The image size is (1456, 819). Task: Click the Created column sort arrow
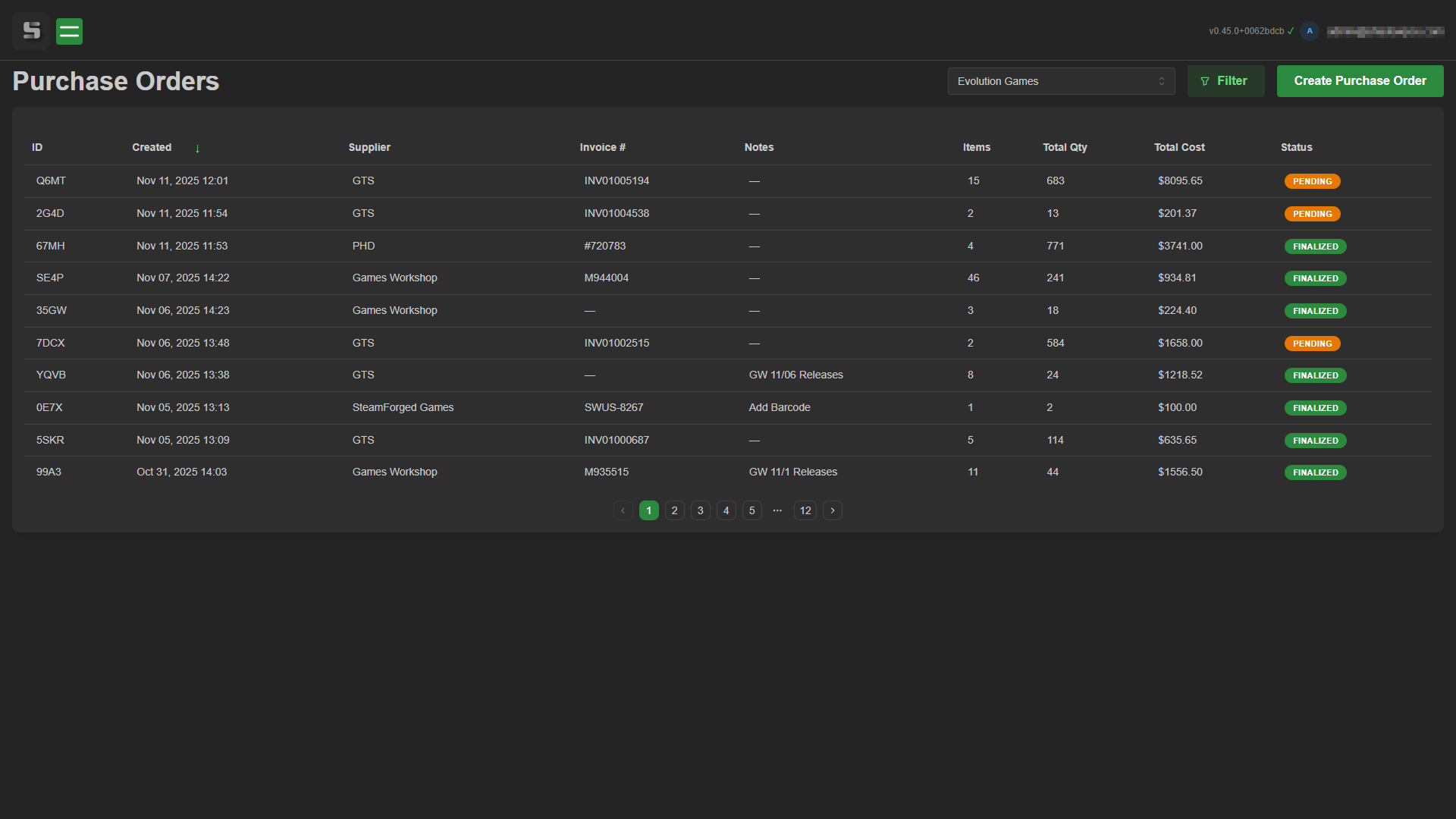(197, 149)
